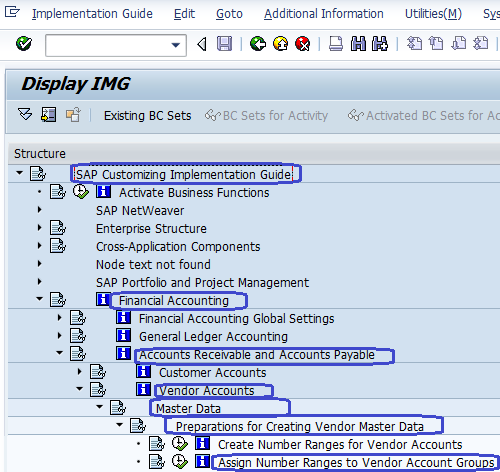Click the green checkmark Enter icon
The image size is (500, 472).
click(x=24, y=43)
